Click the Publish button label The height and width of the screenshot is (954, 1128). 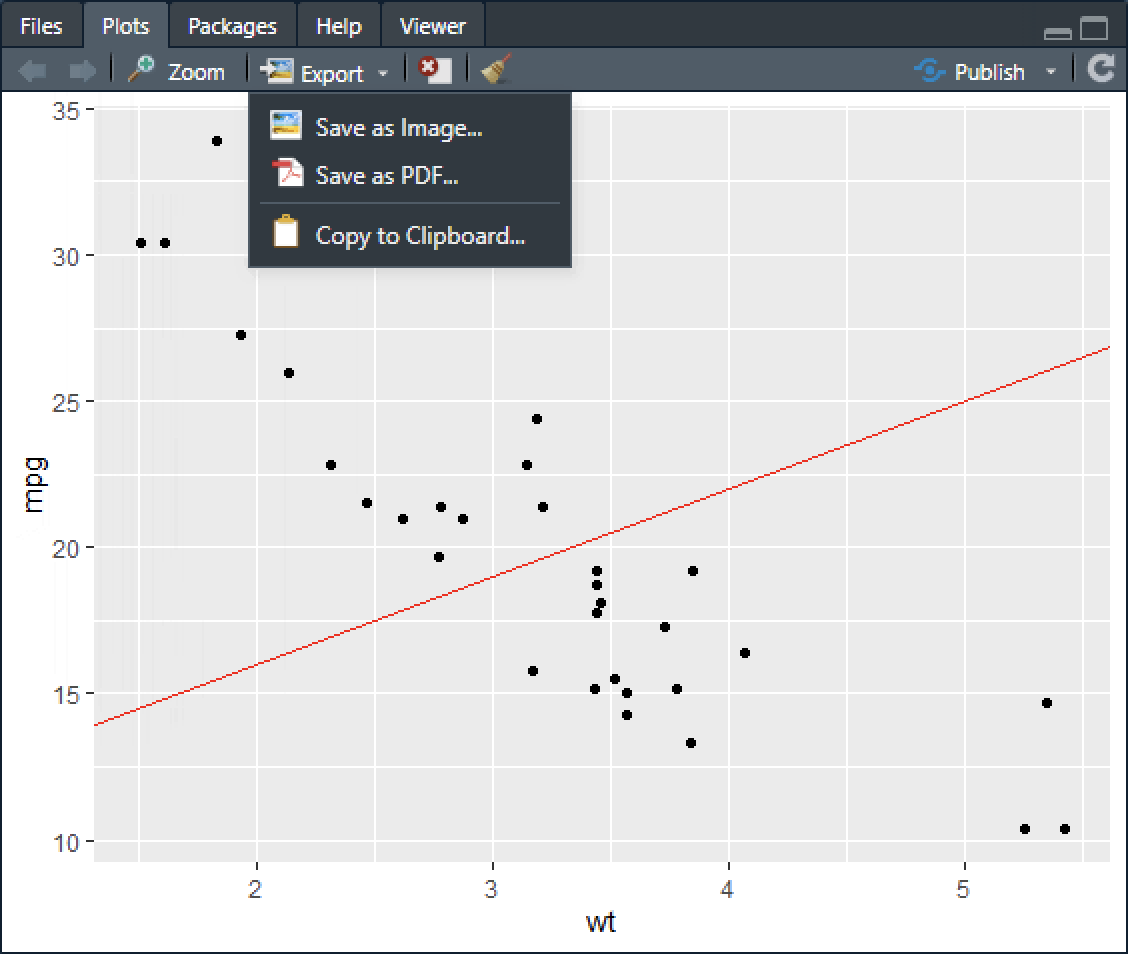click(990, 72)
